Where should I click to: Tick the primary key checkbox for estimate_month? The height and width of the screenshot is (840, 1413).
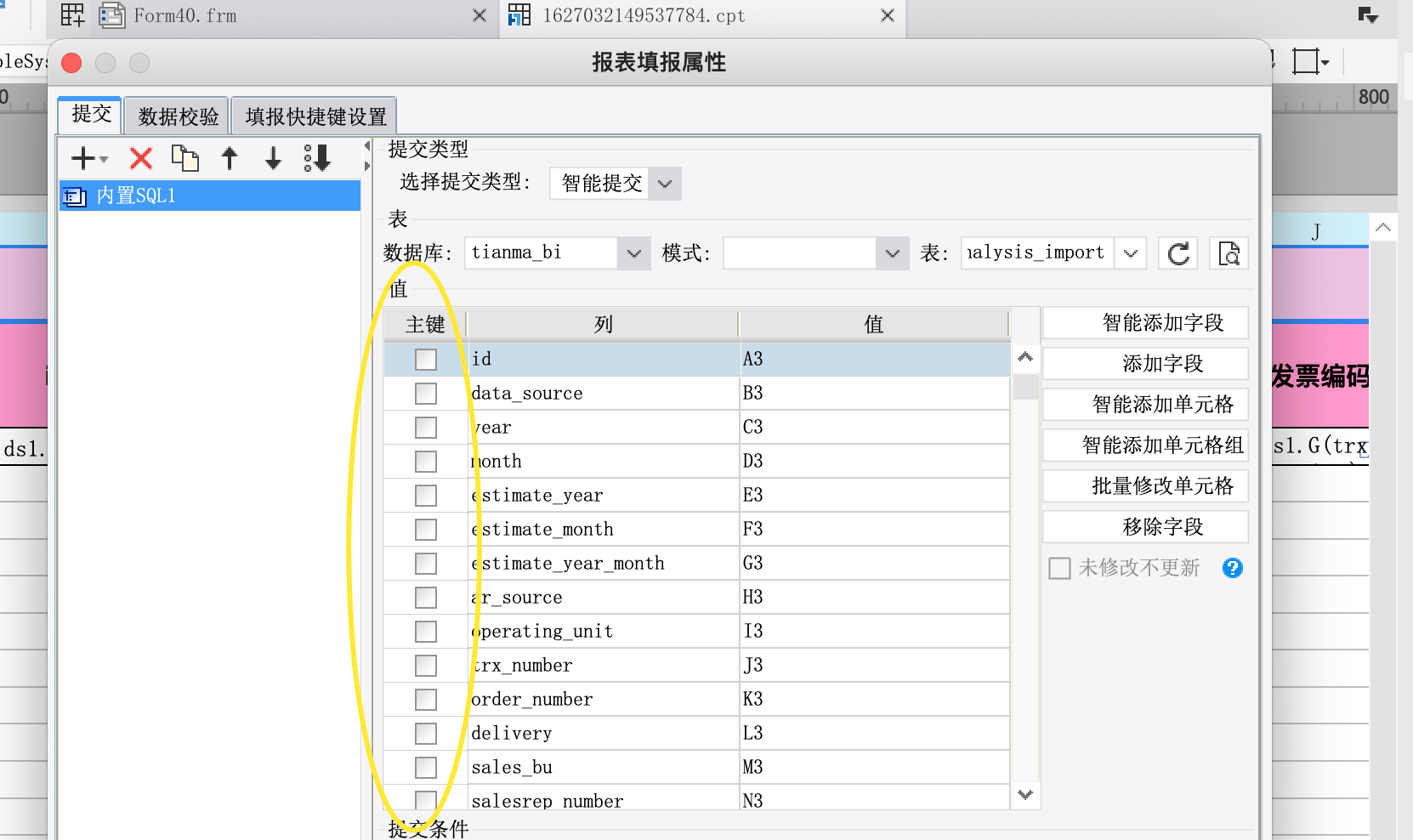click(426, 530)
